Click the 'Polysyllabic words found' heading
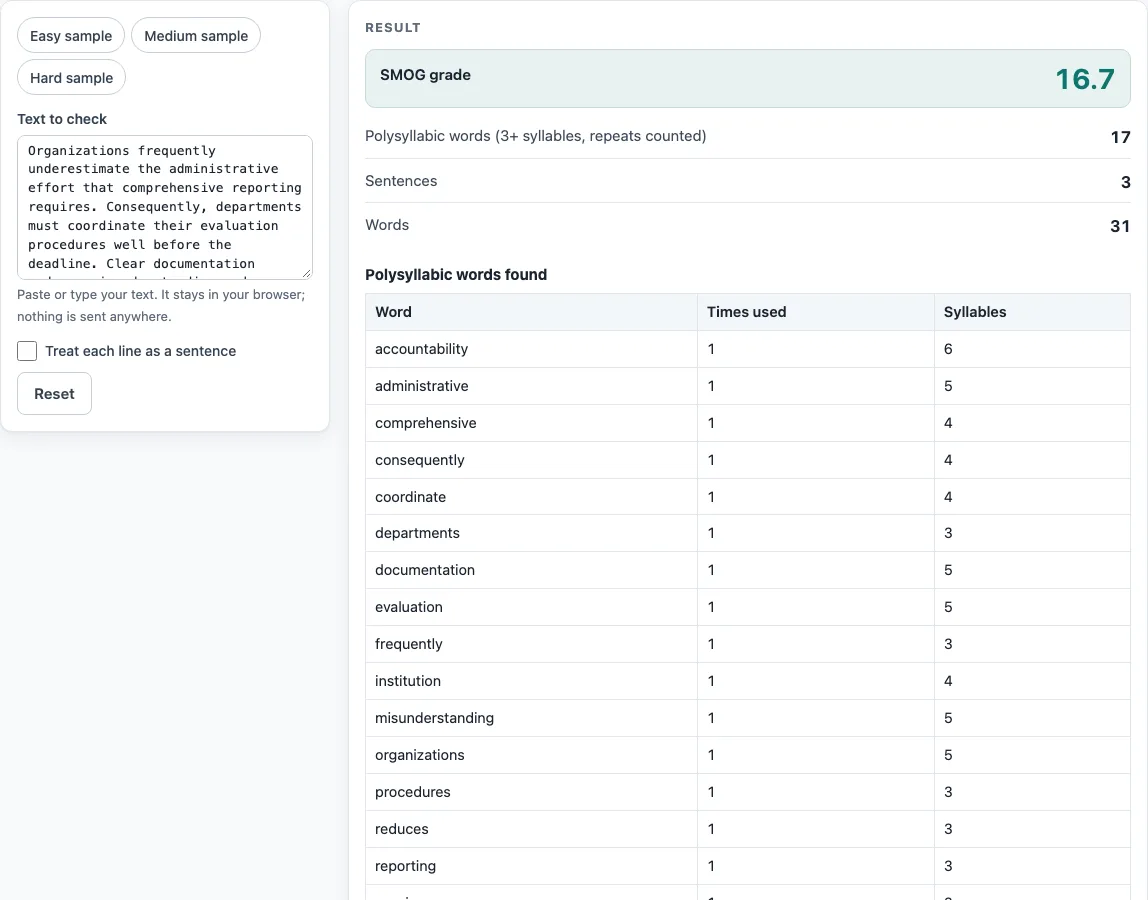 (x=456, y=275)
